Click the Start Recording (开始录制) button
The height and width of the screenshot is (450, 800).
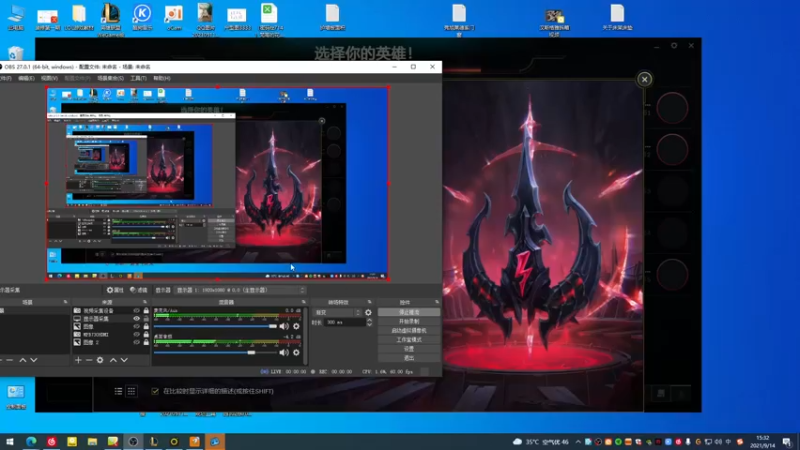pyautogui.click(x=408, y=321)
